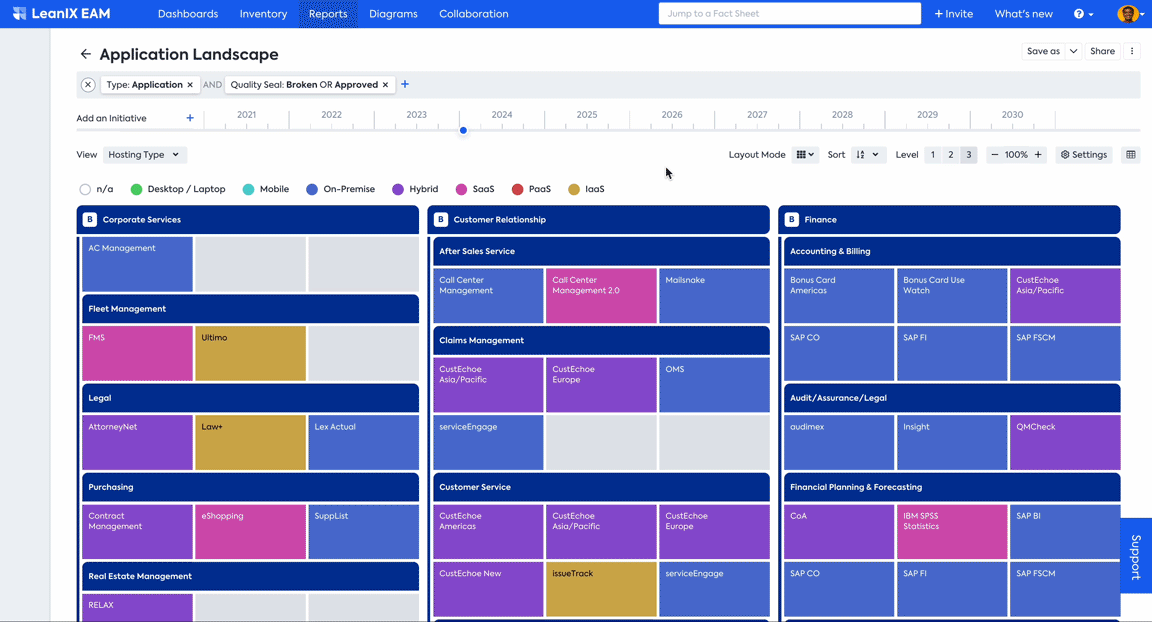Click the B badge on Finance
Image resolution: width=1152 pixels, height=622 pixels.
pos(791,220)
